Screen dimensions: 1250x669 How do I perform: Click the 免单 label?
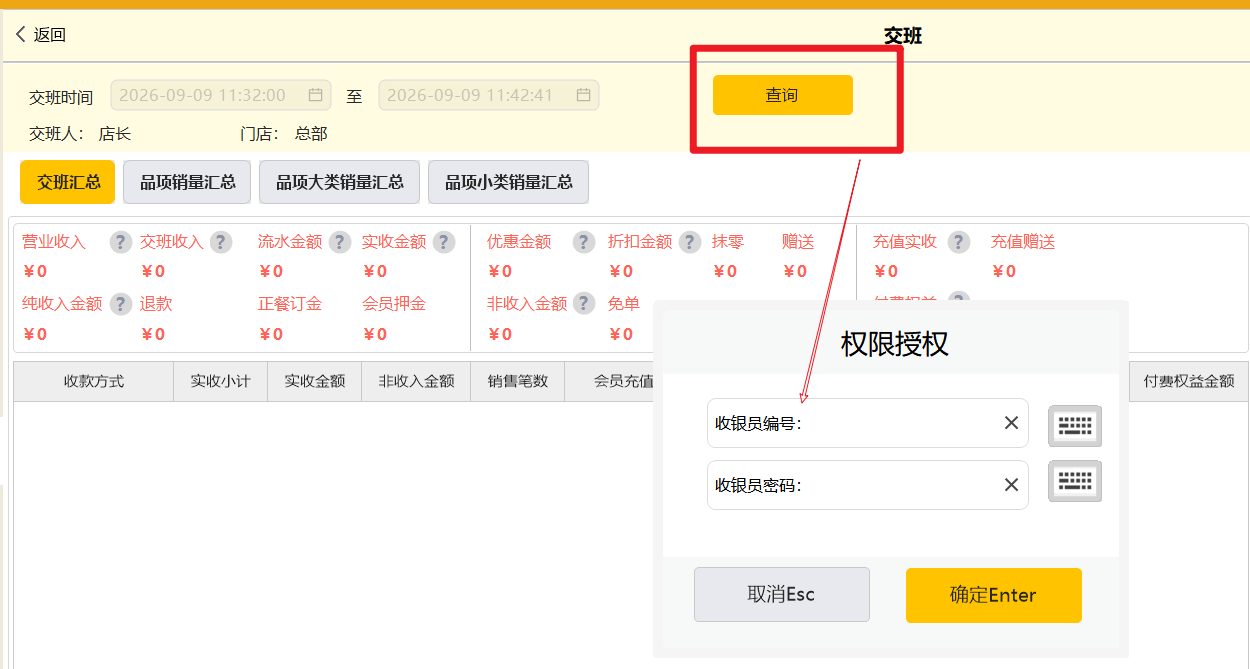pyautogui.click(x=624, y=304)
